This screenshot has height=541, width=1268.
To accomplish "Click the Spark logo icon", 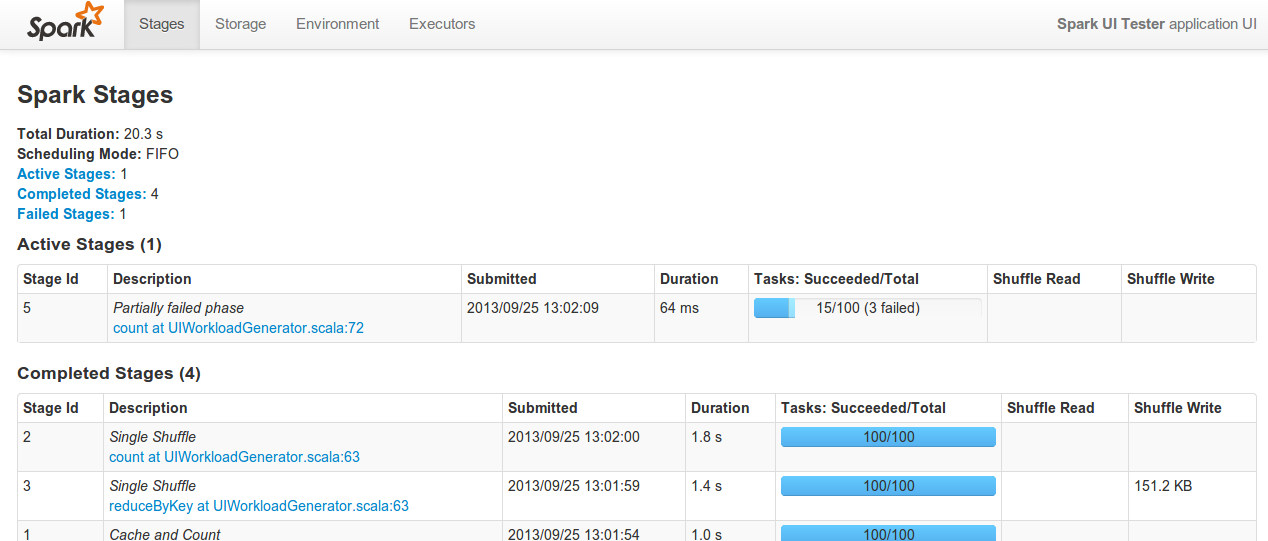I will point(66,22).
